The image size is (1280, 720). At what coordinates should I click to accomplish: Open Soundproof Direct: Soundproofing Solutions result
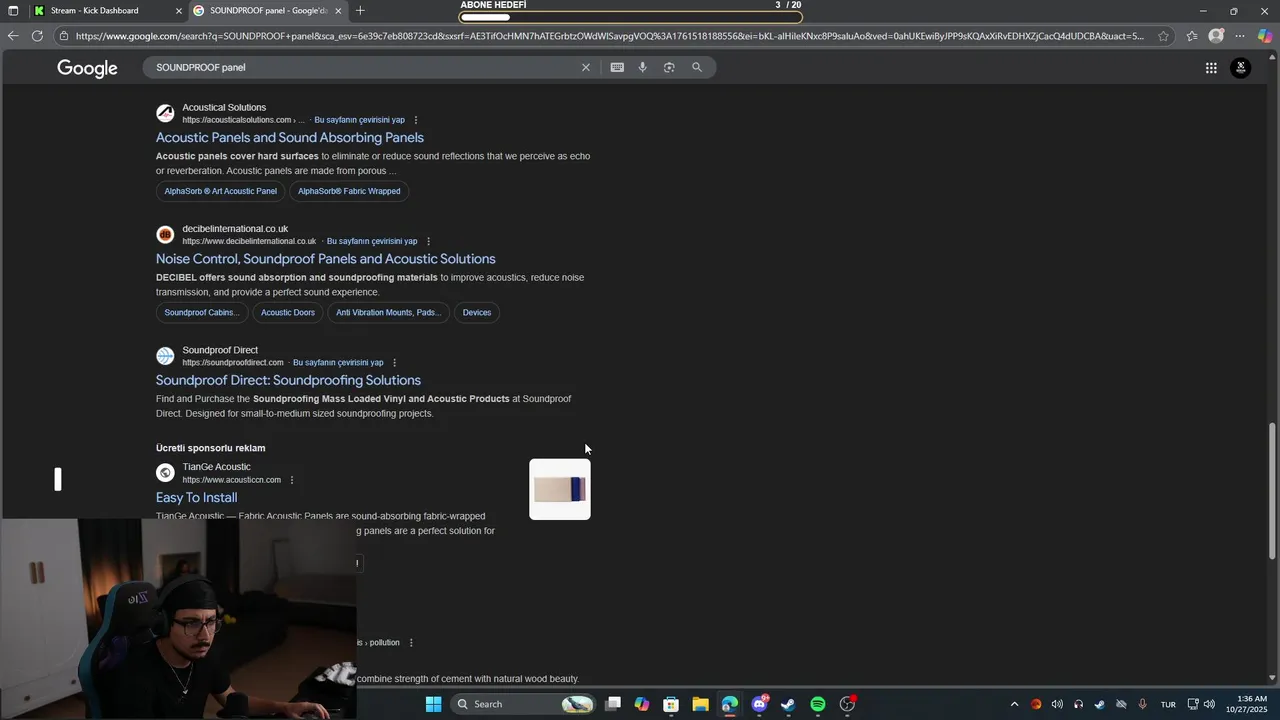[x=288, y=380]
